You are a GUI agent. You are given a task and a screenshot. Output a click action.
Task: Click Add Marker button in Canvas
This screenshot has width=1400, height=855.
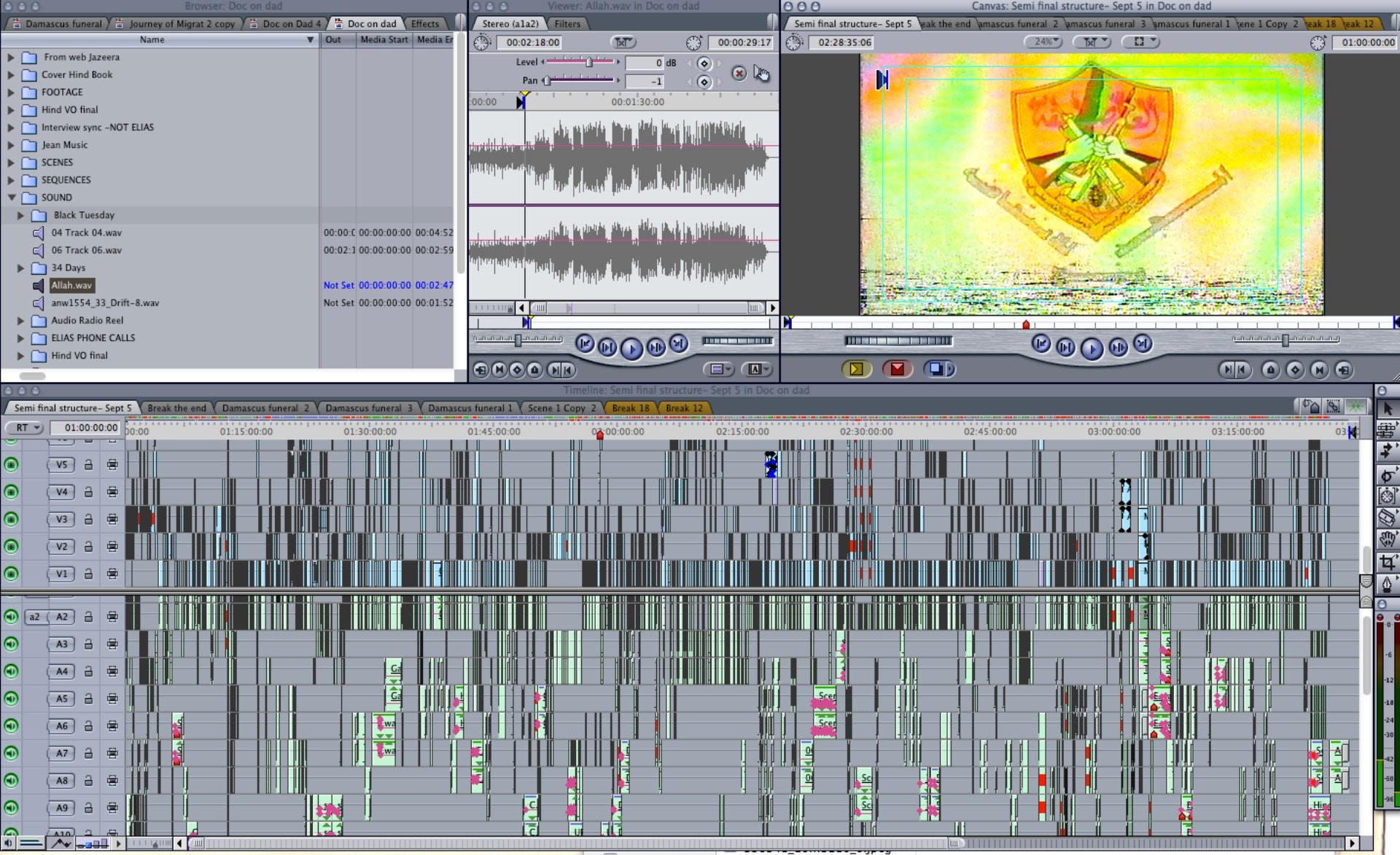pyautogui.click(x=1271, y=370)
